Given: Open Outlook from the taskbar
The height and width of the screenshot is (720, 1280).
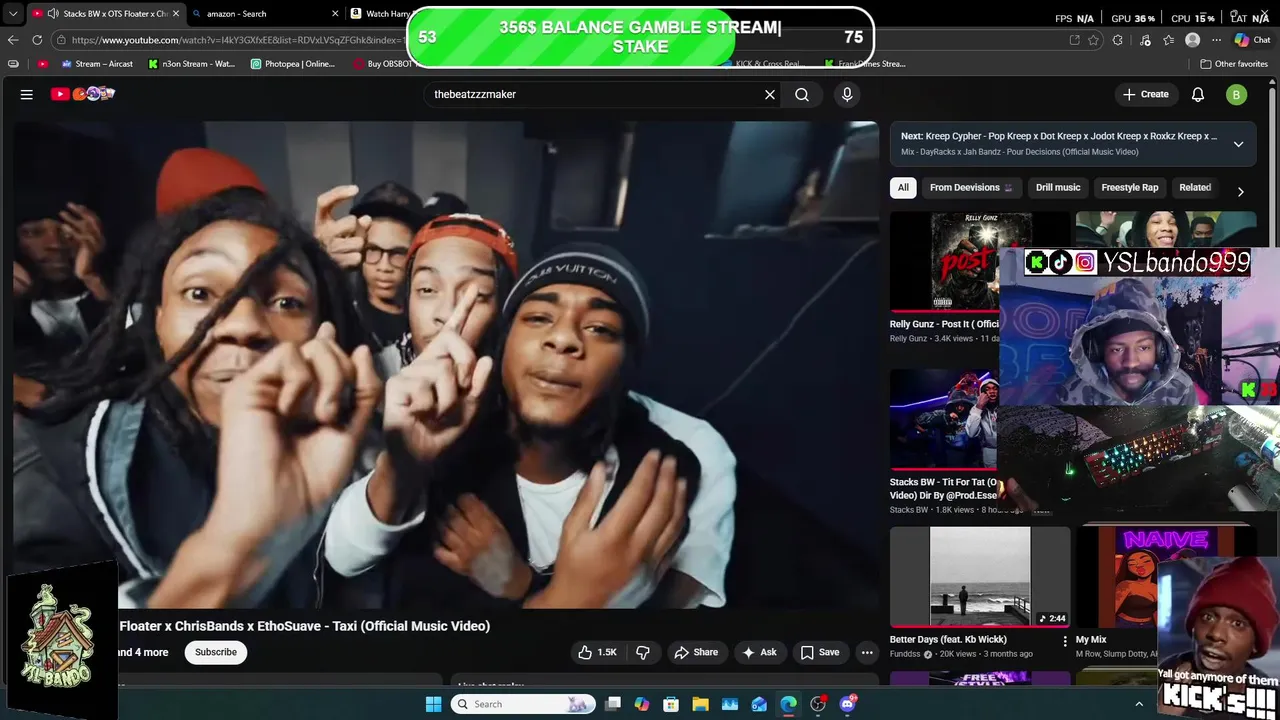Looking at the screenshot, I should (759, 704).
